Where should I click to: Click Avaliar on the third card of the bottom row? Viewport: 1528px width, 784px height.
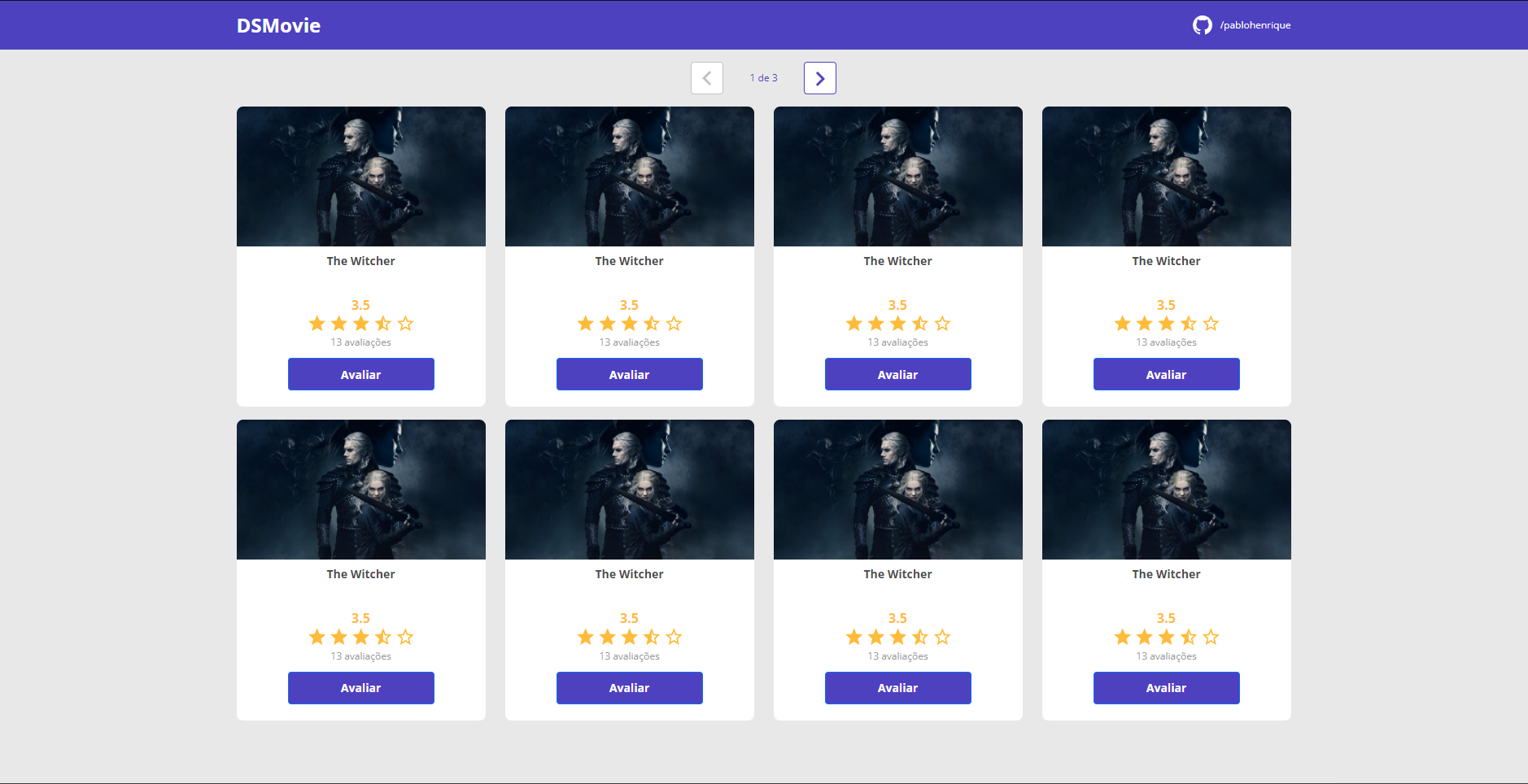point(897,688)
